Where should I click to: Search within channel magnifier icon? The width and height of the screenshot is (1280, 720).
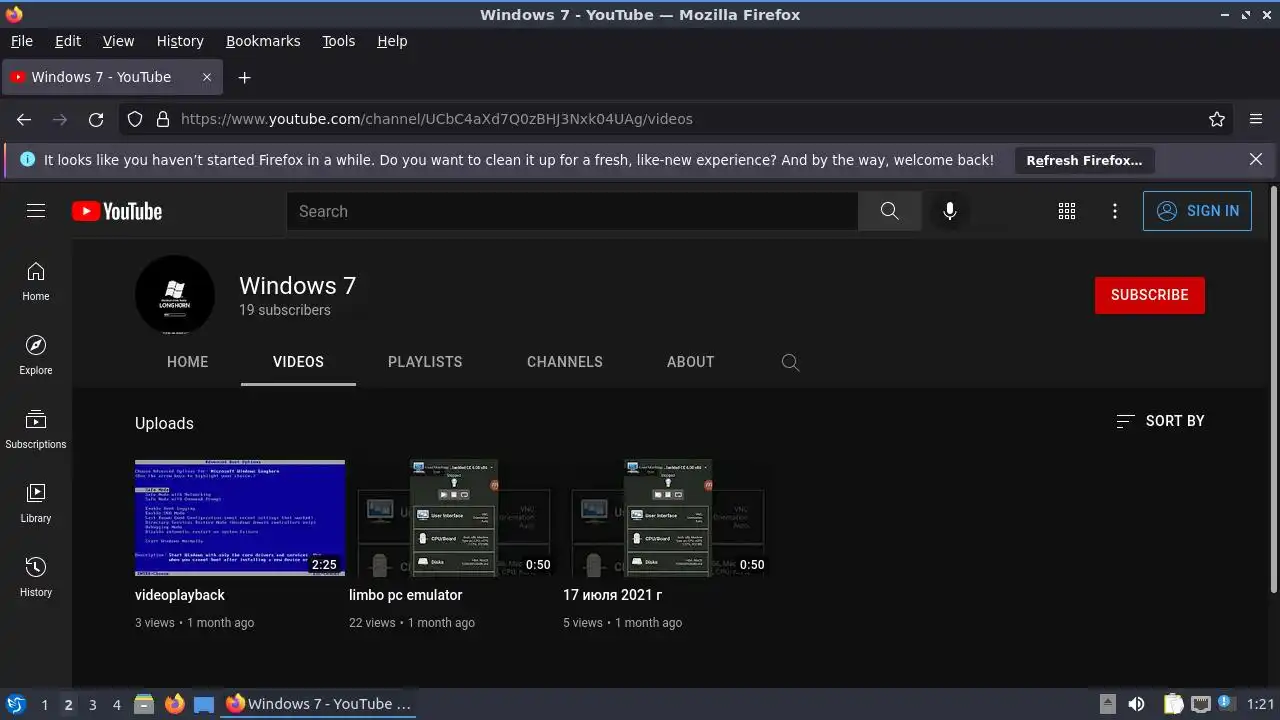(790, 362)
